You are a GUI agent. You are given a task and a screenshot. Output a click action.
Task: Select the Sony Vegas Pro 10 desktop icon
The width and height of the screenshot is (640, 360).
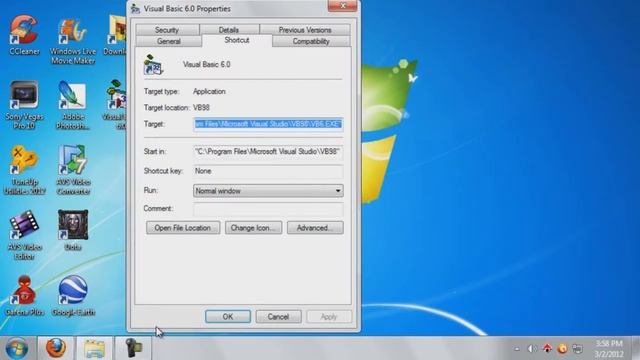(24, 104)
